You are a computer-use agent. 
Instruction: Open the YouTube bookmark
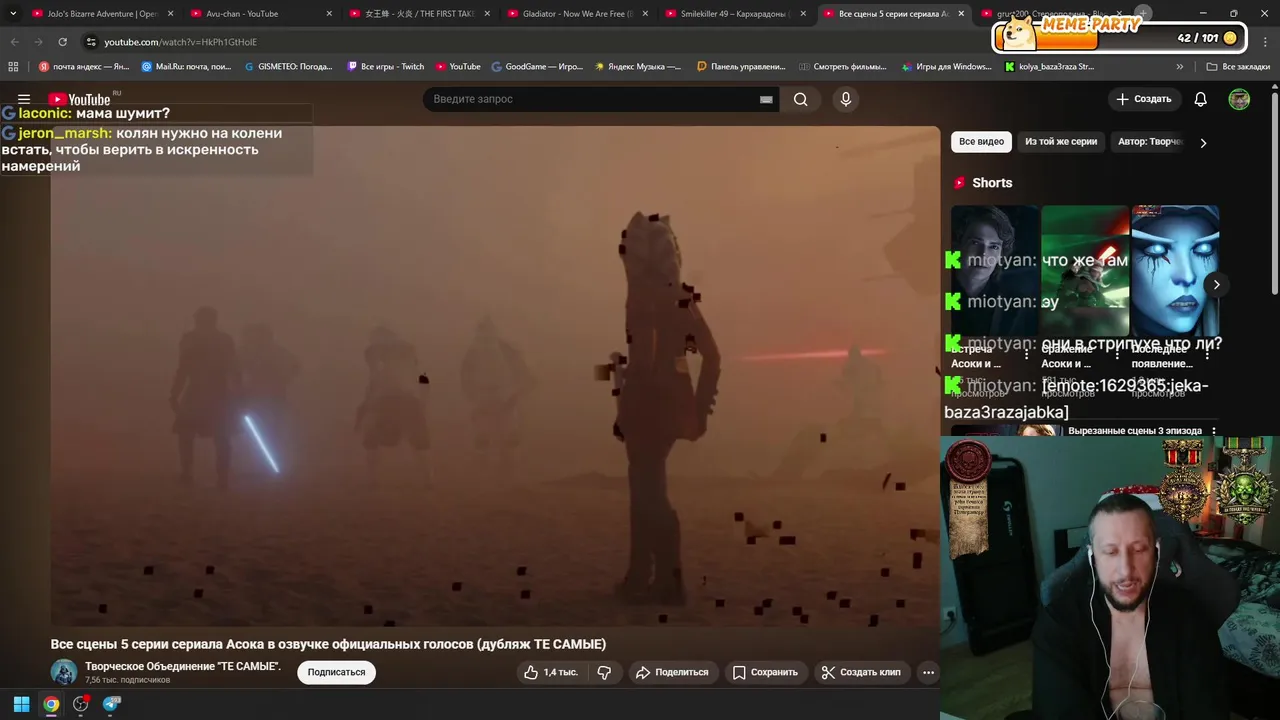click(x=458, y=67)
